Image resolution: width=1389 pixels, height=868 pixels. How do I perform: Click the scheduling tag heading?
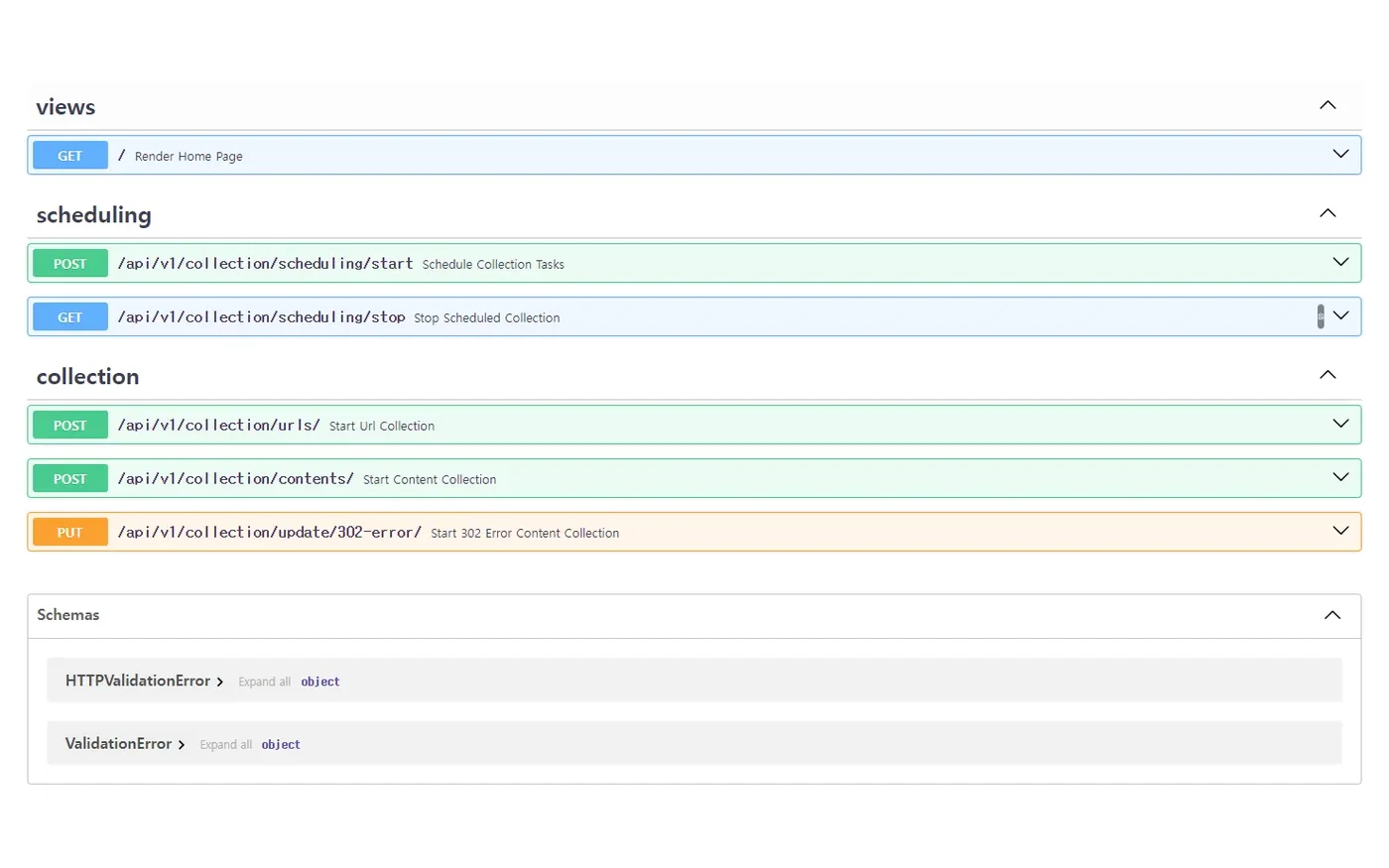[x=94, y=215]
